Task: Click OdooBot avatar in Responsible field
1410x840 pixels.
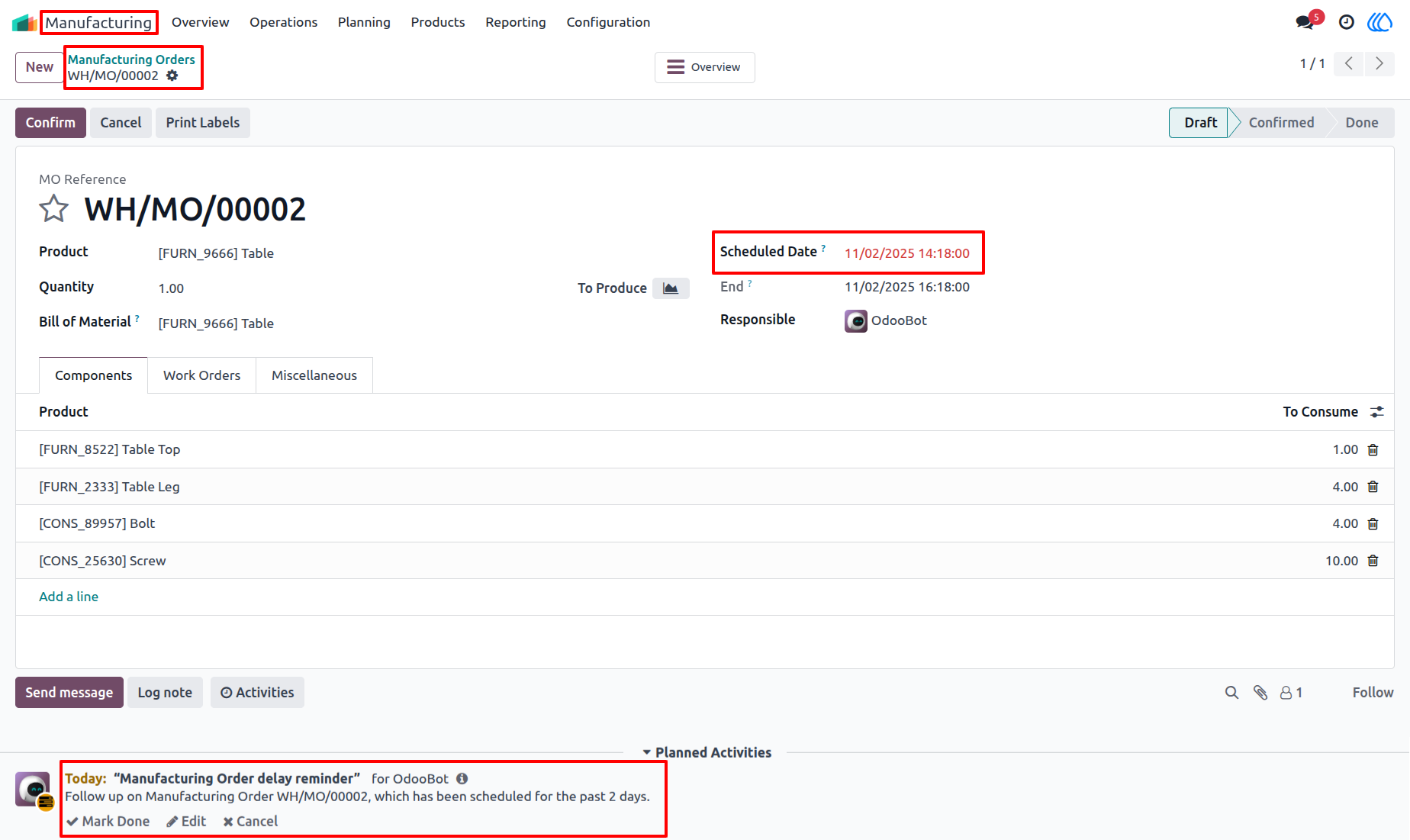Action: click(856, 321)
